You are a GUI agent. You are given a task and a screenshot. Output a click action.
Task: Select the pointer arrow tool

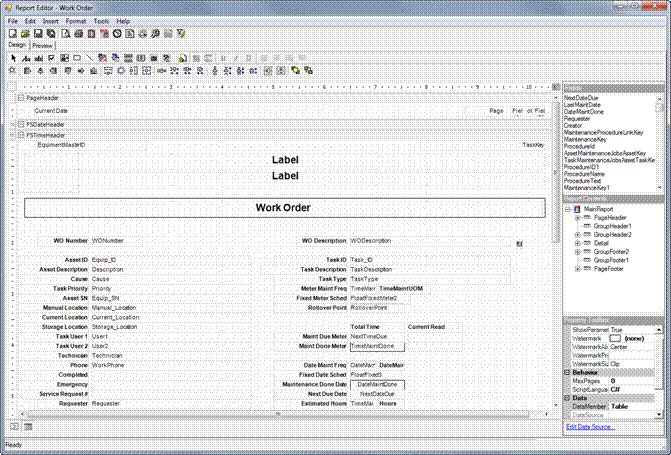(x=13, y=58)
